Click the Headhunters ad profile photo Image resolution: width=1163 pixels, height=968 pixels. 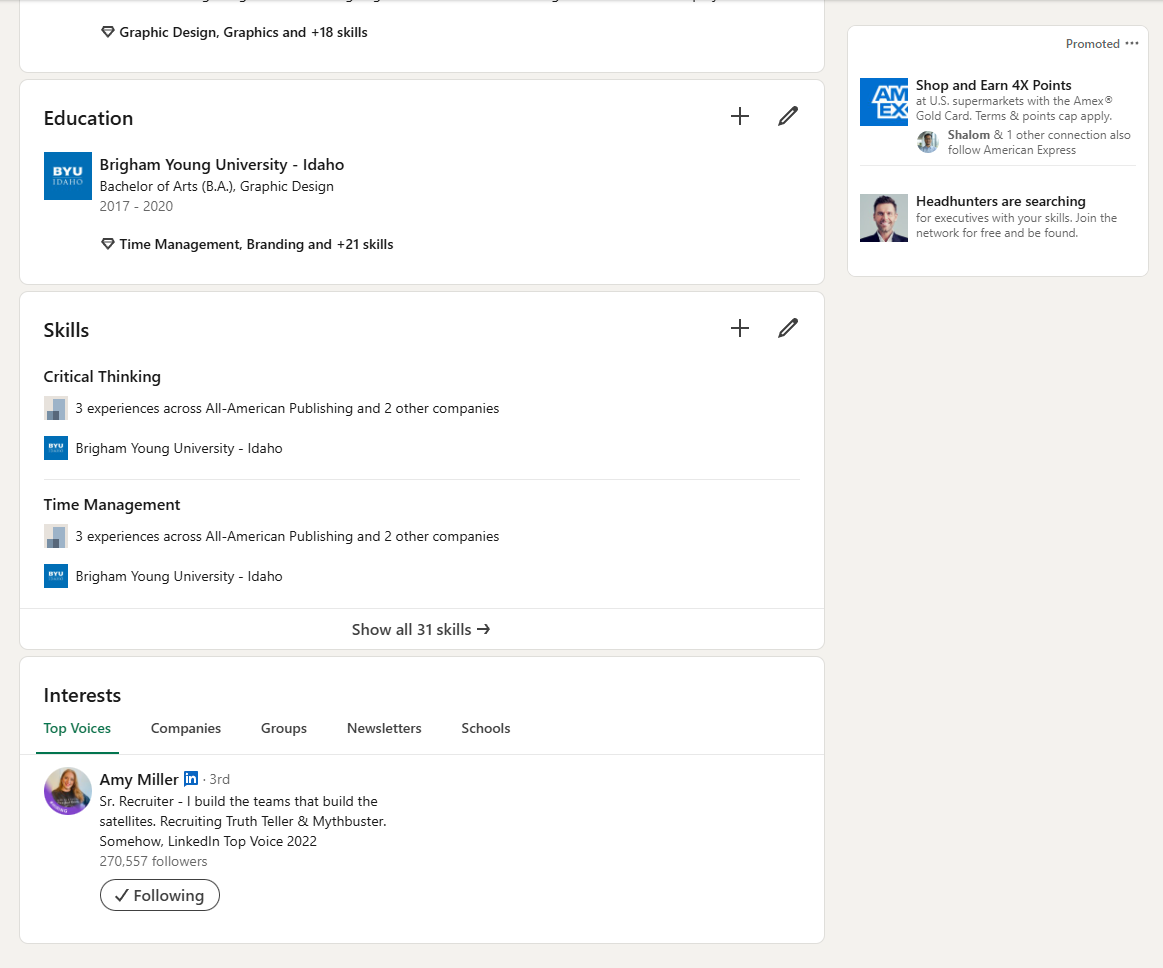(883, 218)
